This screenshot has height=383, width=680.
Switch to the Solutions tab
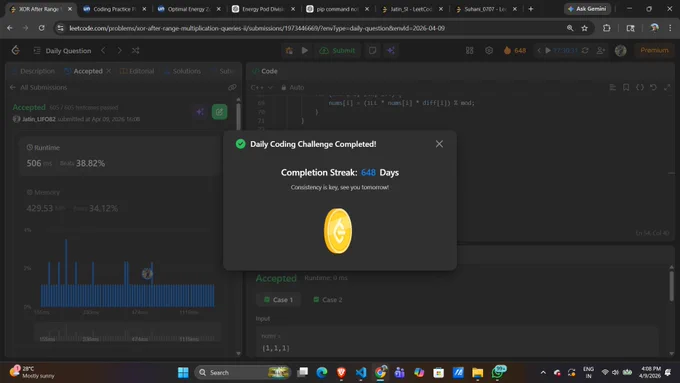pyautogui.click(x=183, y=71)
